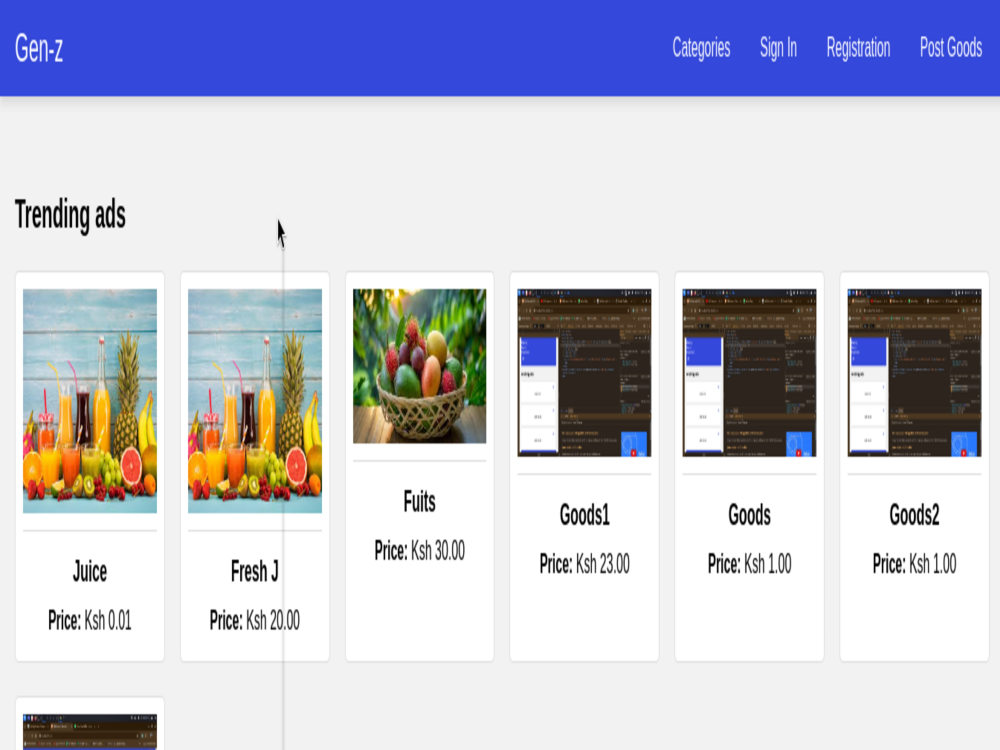Screen dimensions: 1000x750
Task: Select Post Goods in the navbar
Action: coord(950,48)
